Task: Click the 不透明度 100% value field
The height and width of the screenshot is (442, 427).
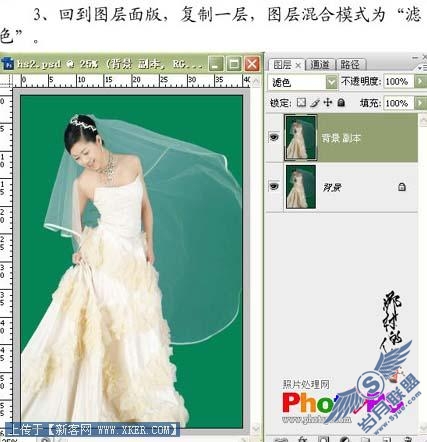Action: (x=398, y=81)
